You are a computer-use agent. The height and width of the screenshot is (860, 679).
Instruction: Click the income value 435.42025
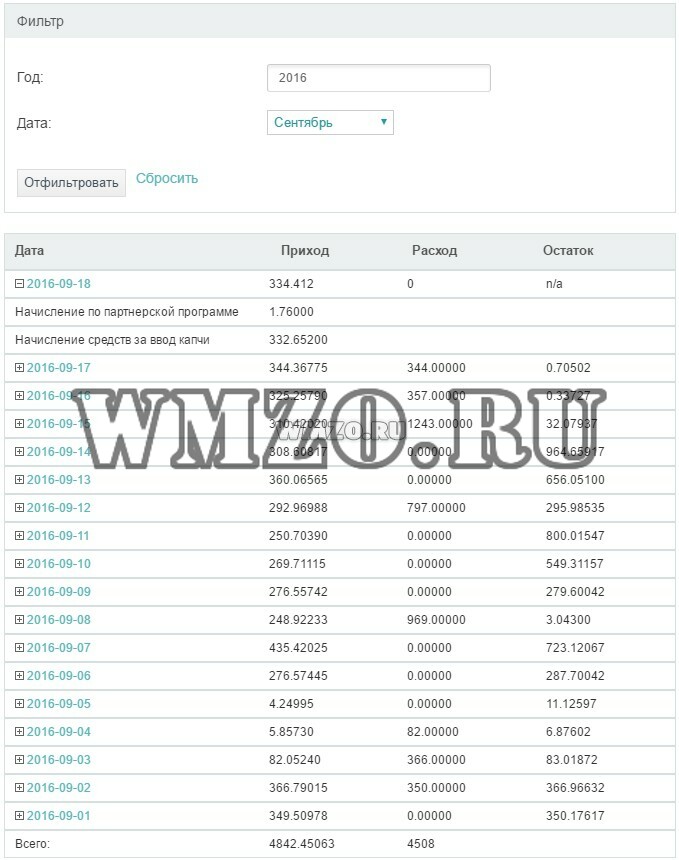tap(298, 647)
